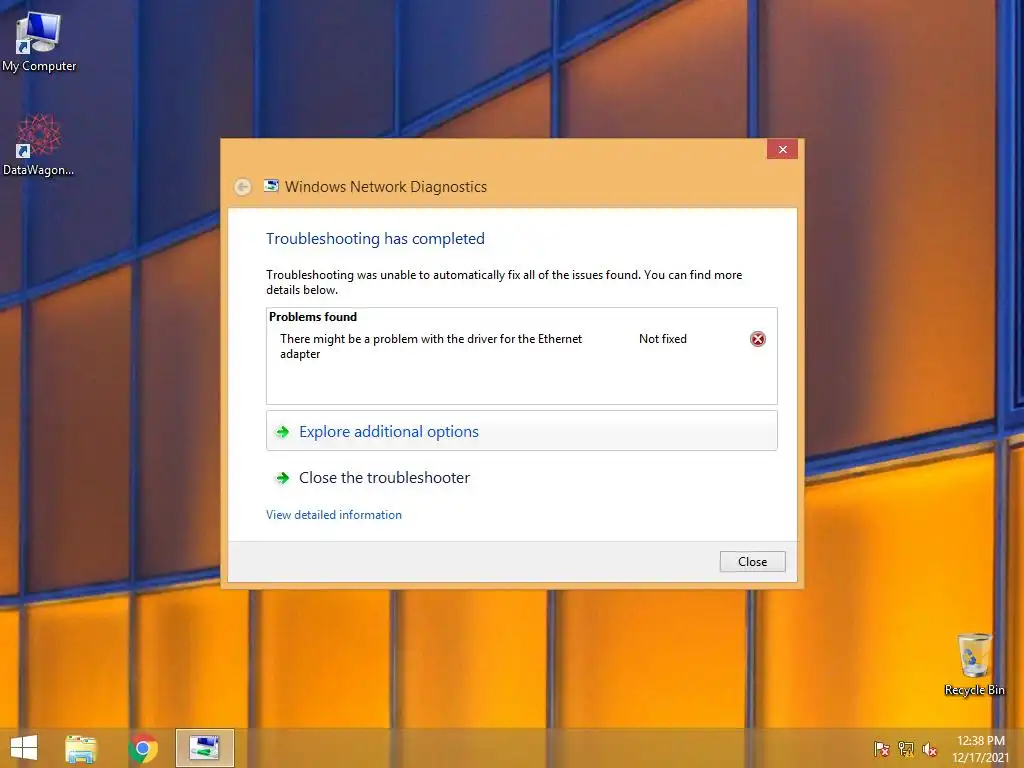Viewport: 1024px width, 768px height.
Task: Open View detailed information link
Action: click(x=334, y=515)
